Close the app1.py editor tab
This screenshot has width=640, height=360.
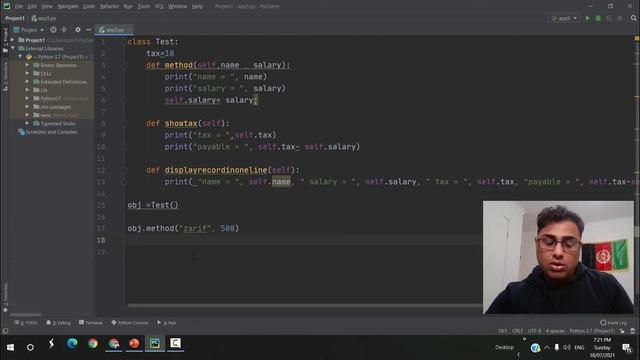point(129,30)
